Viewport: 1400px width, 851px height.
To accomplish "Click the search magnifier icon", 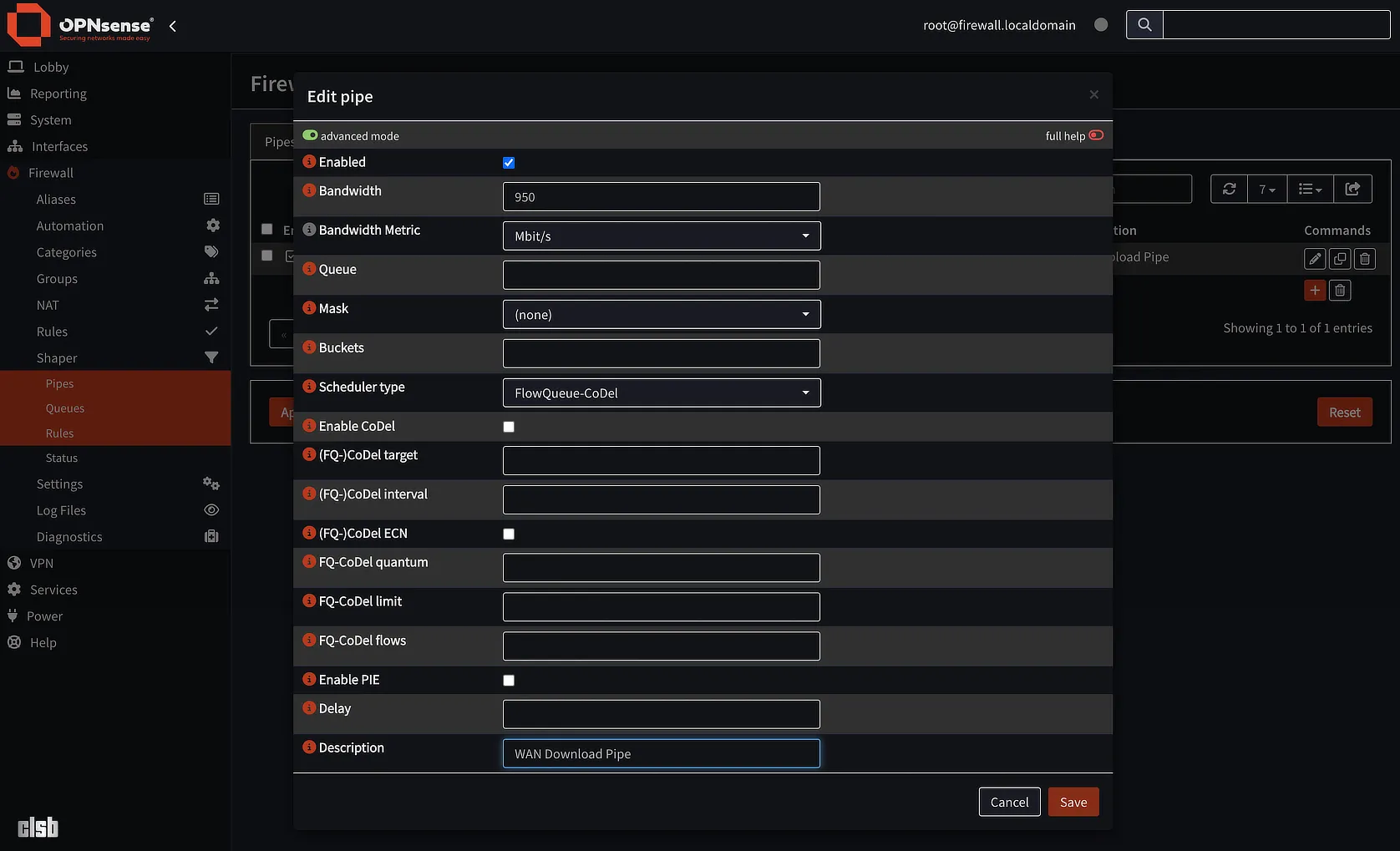I will [1144, 25].
